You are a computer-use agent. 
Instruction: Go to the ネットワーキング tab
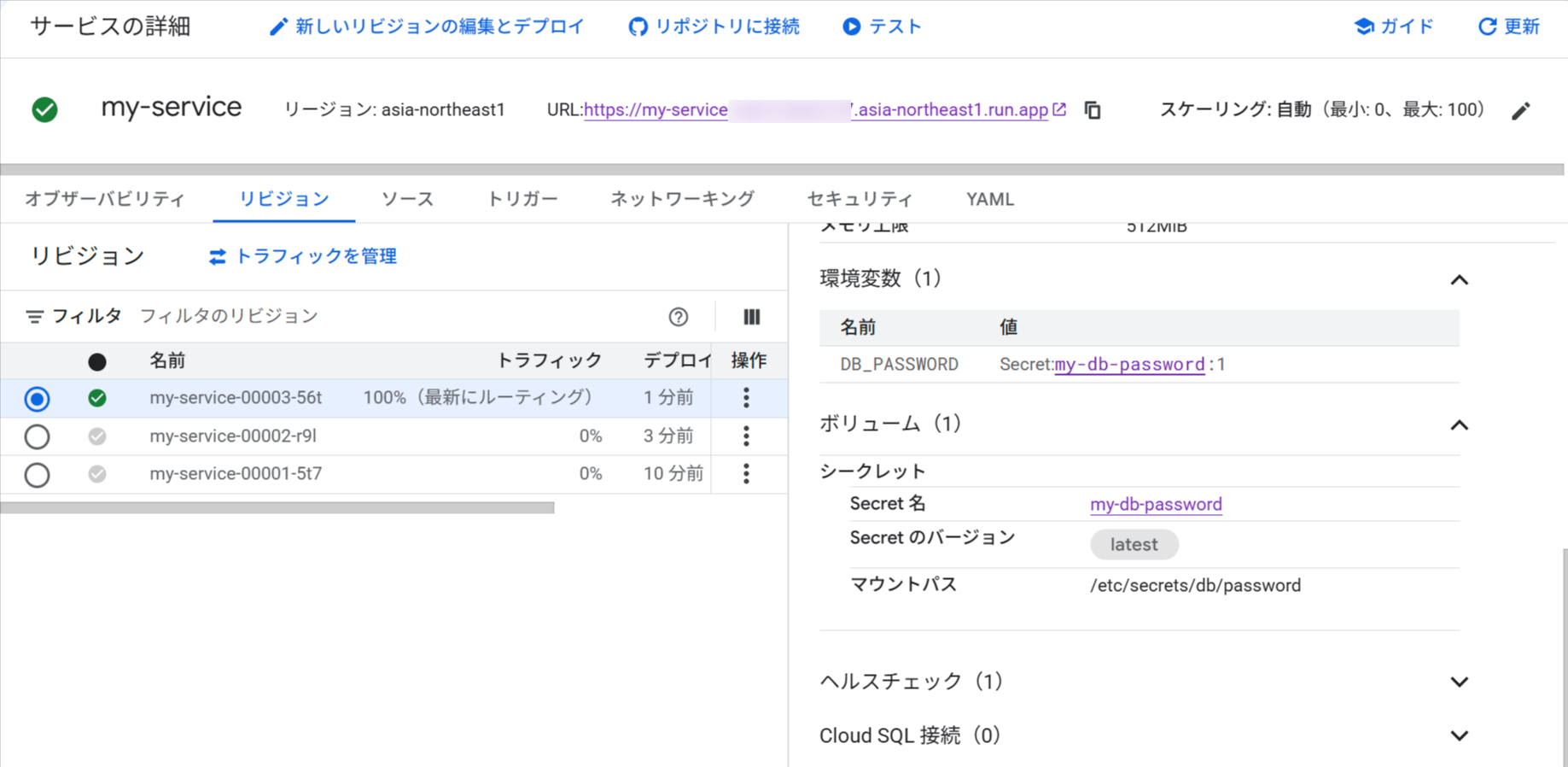click(x=682, y=200)
